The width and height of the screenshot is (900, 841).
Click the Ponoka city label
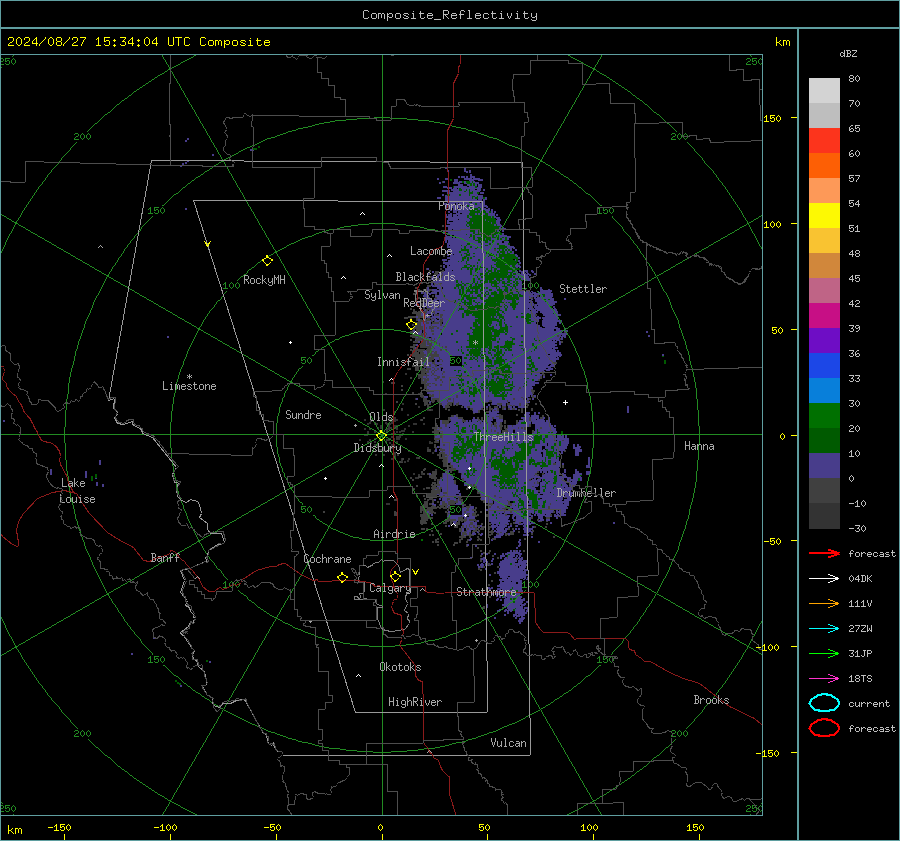click(x=456, y=206)
